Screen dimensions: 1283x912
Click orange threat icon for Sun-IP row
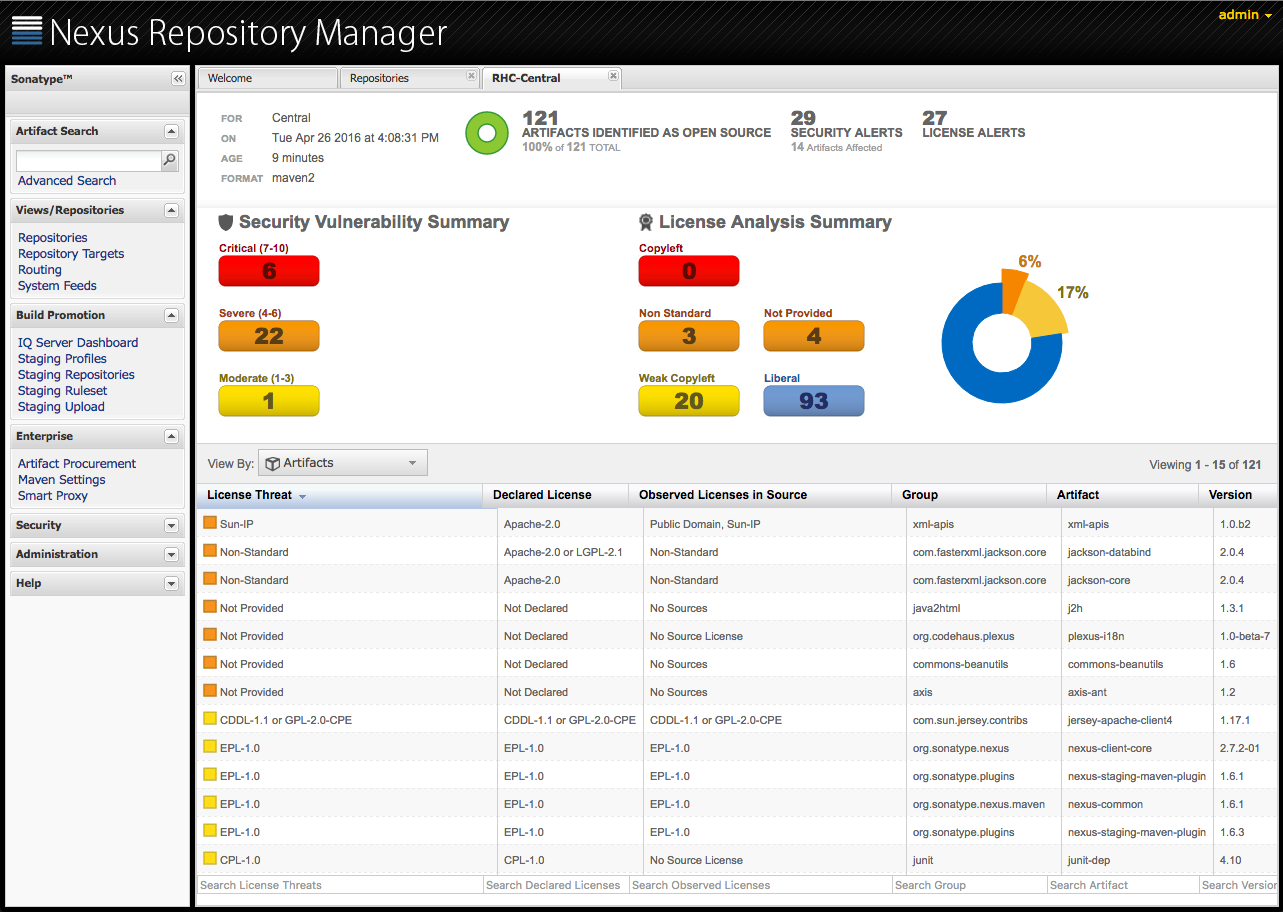pyautogui.click(x=210, y=522)
